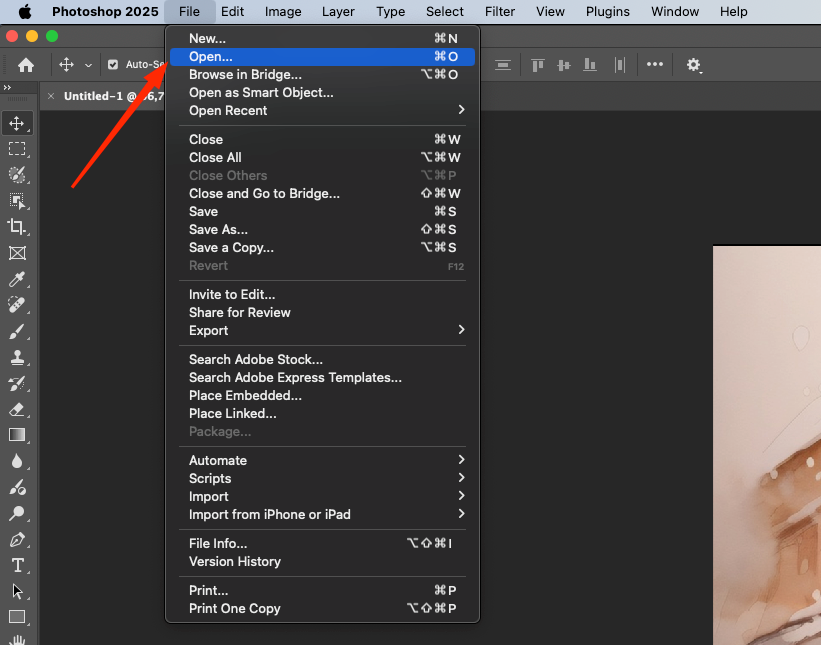Select the Gradient tool
The height and width of the screenshot is (645, 821).
(17, 435)
